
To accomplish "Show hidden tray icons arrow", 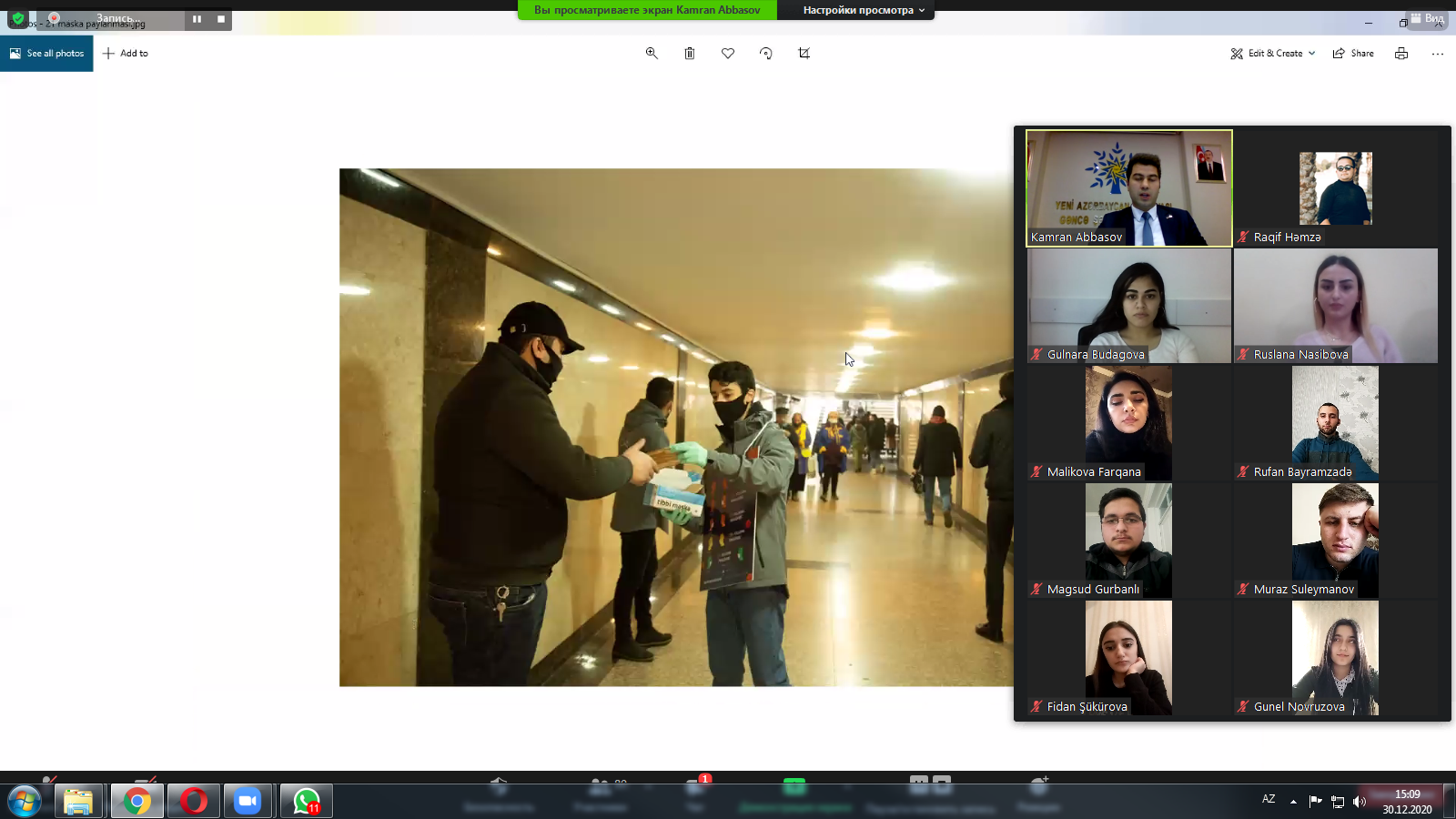I will tap(1293, 802).
